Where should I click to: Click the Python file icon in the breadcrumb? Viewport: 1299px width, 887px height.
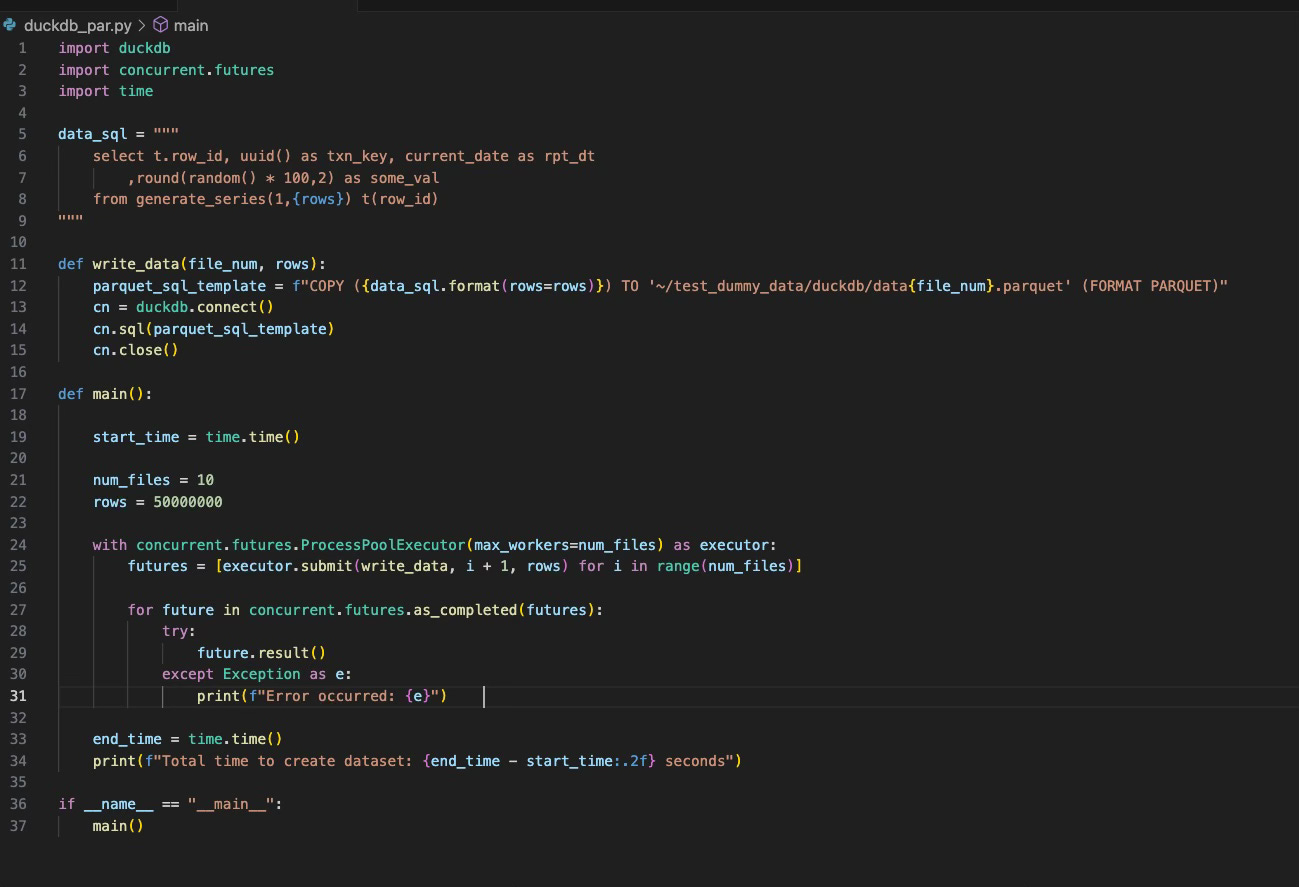click(10, 25)
